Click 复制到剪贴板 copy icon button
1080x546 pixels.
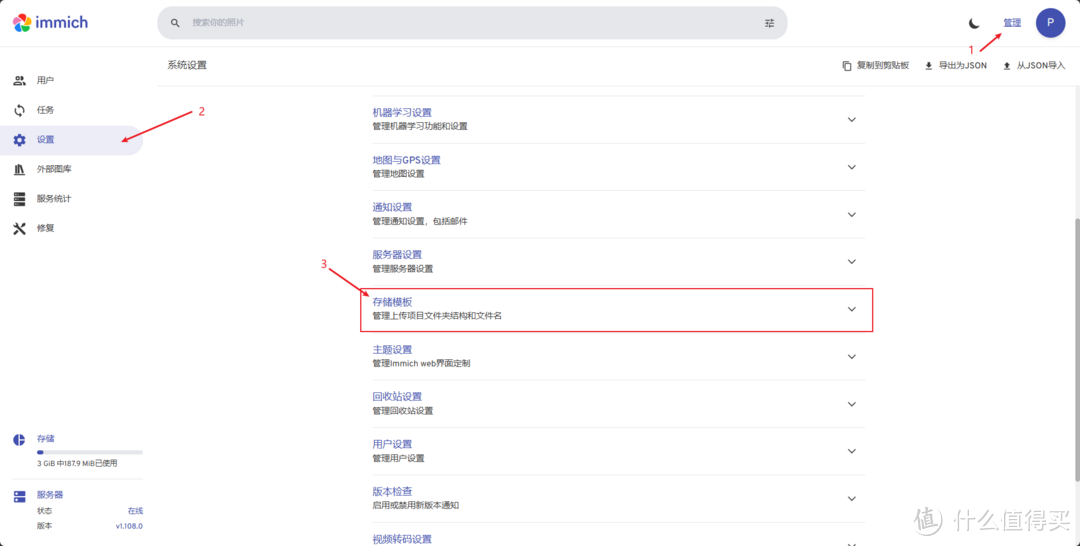(x=876, y=66)
